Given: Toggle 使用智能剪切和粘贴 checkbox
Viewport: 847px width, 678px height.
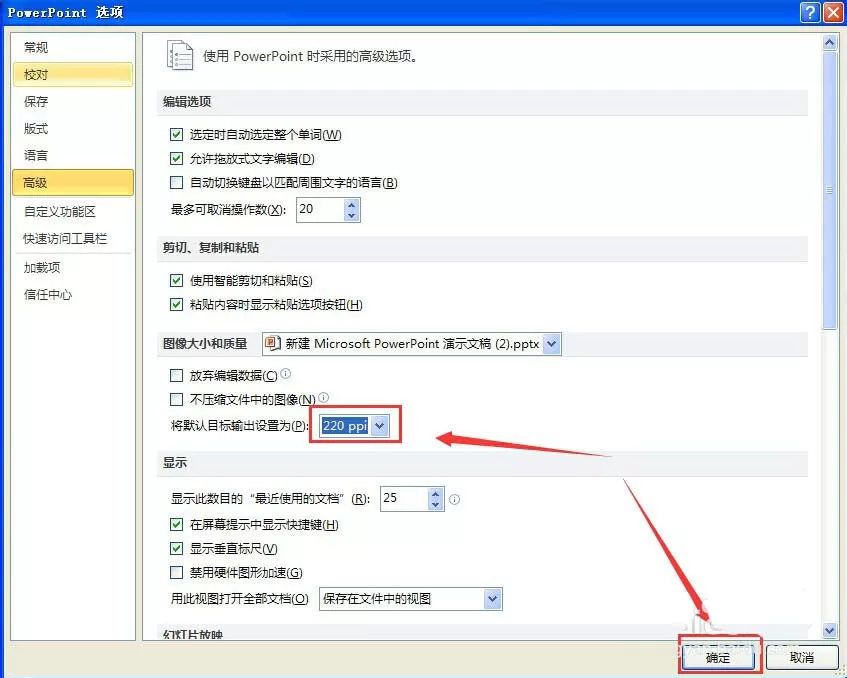Looking at the screenshot, I should point(176,280).
